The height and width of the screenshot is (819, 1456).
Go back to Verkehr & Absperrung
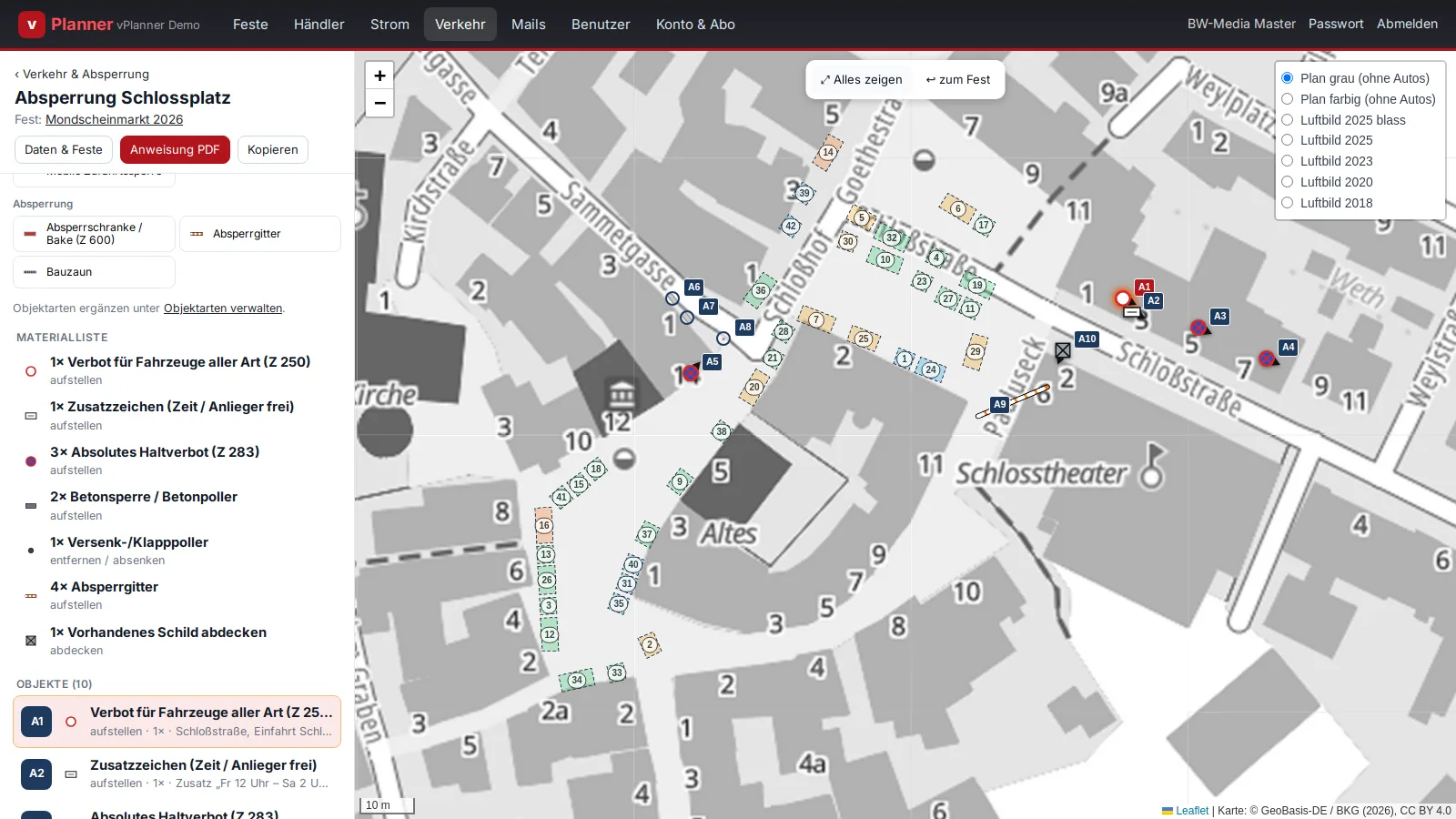click(x=82, y=75)
